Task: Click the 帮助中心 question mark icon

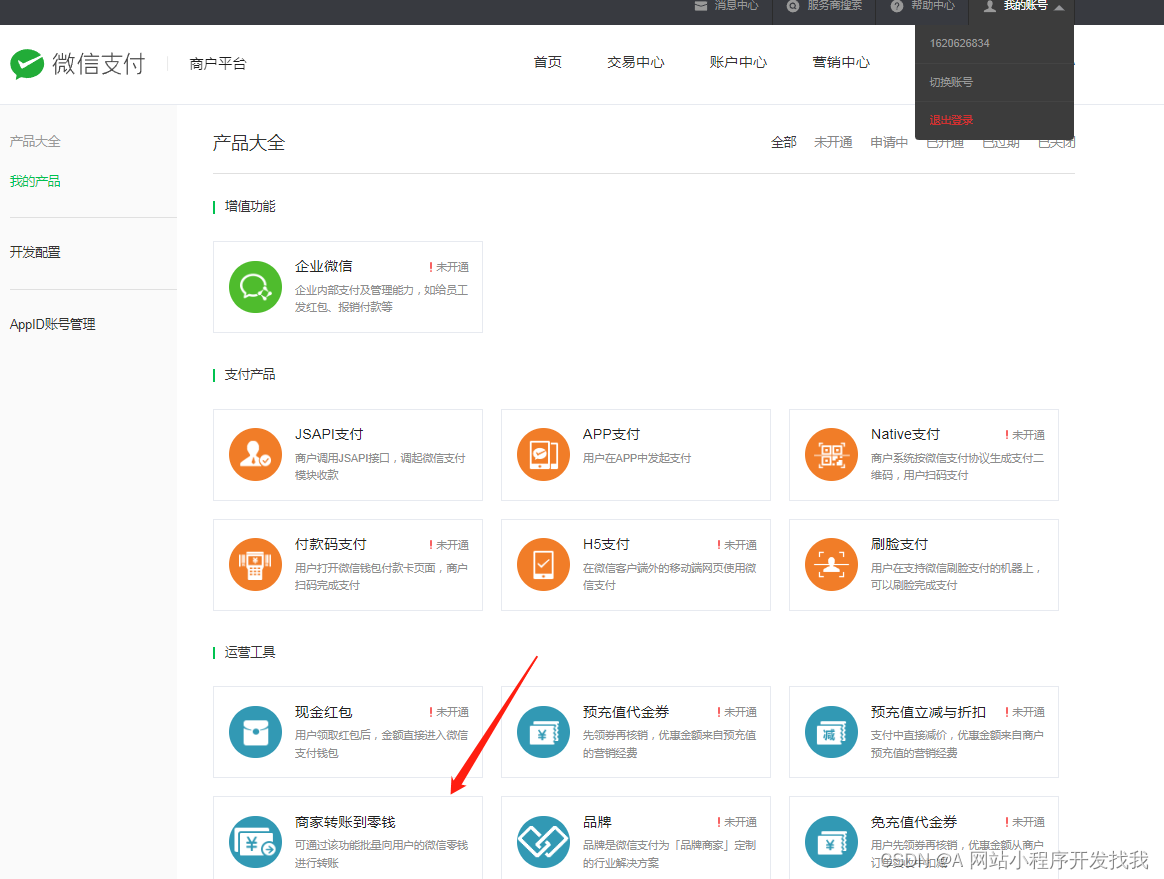Action: (897, 6)
